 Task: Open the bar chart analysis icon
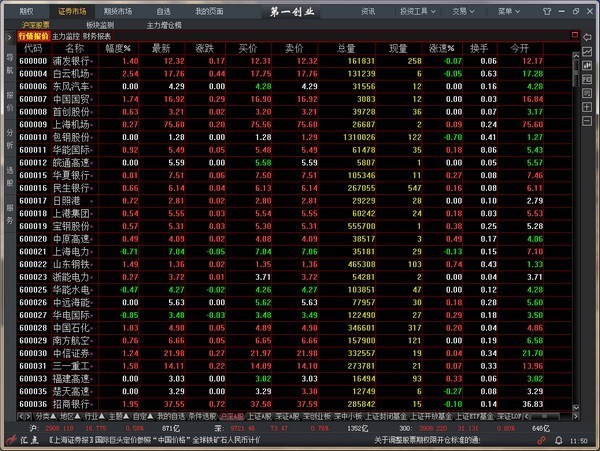tap(587, 65)
